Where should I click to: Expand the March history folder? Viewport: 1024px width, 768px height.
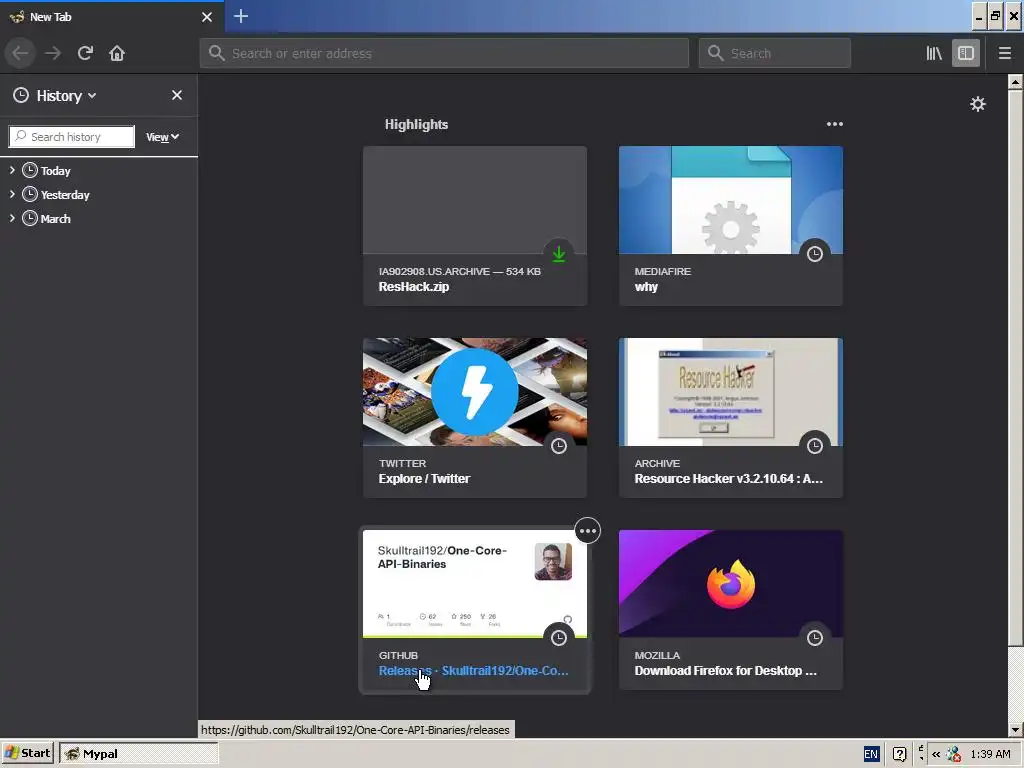pos(12,219)
